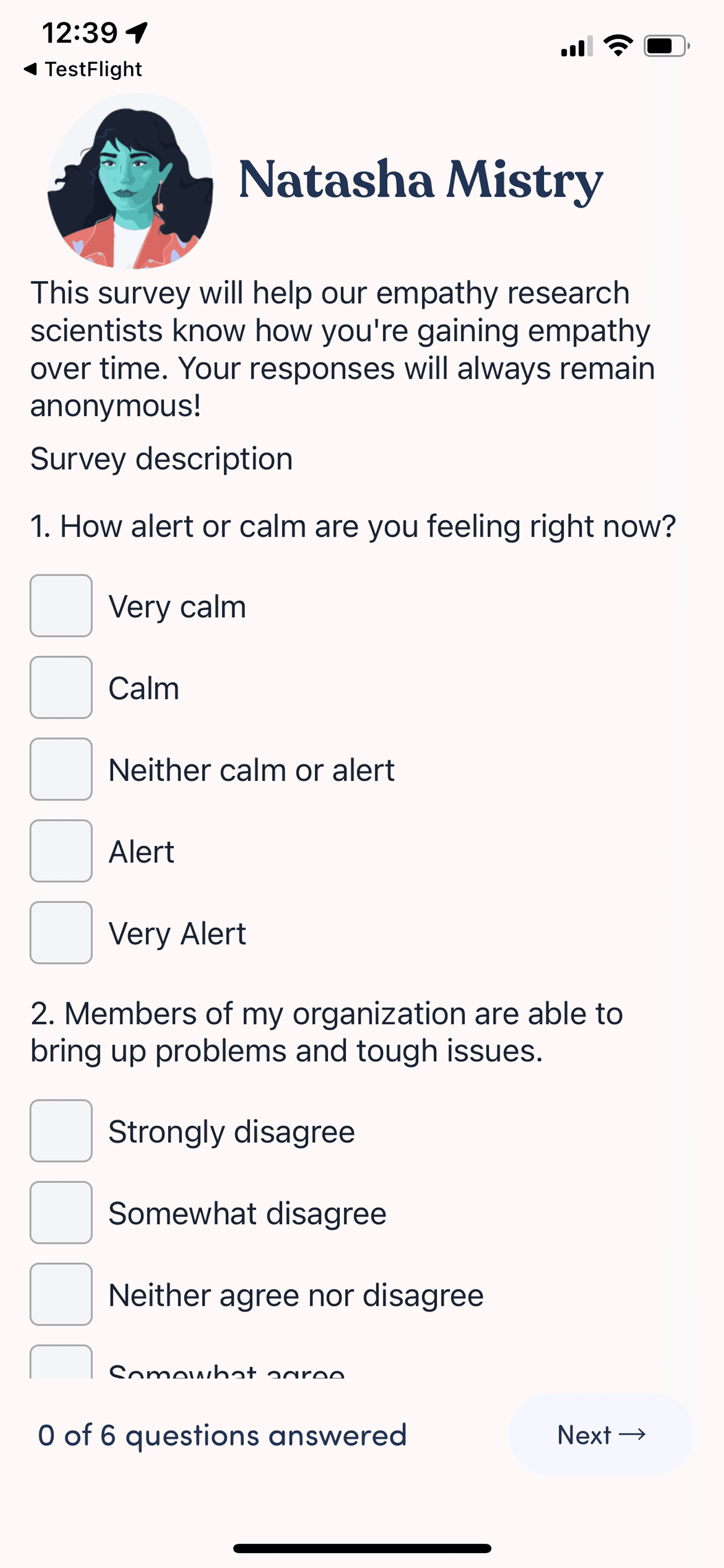Go back to TestFlight app
Screen dimensions: 724x1568
click(82, 70)
